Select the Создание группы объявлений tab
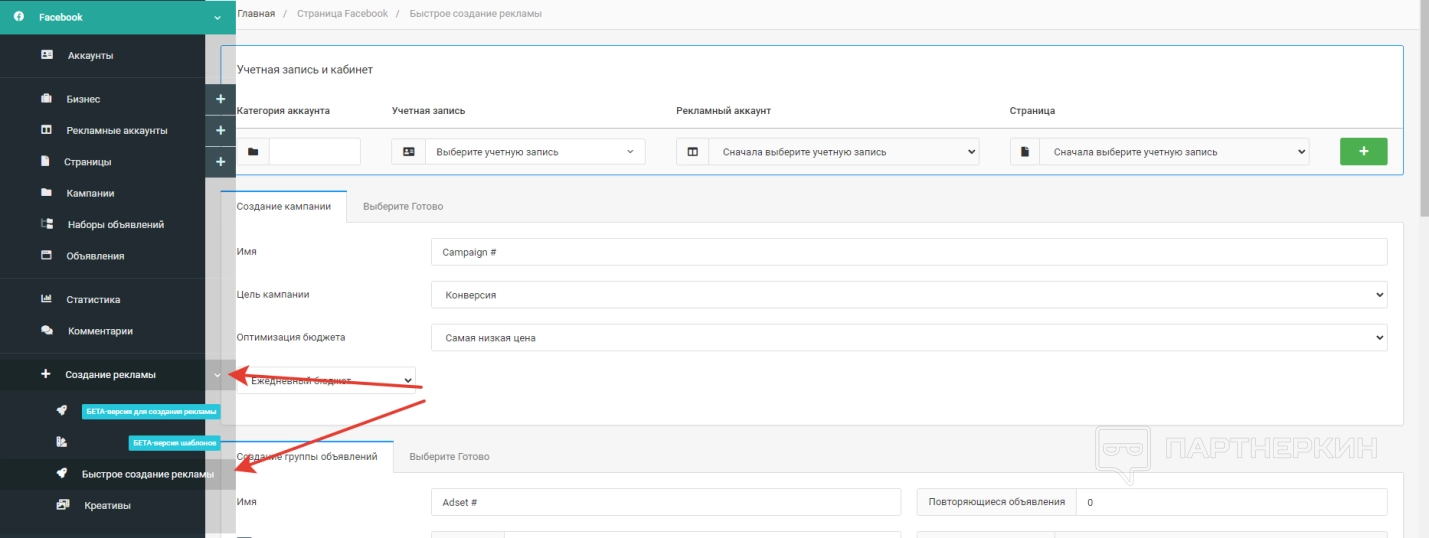1429x538 pixels. (307, 456)
